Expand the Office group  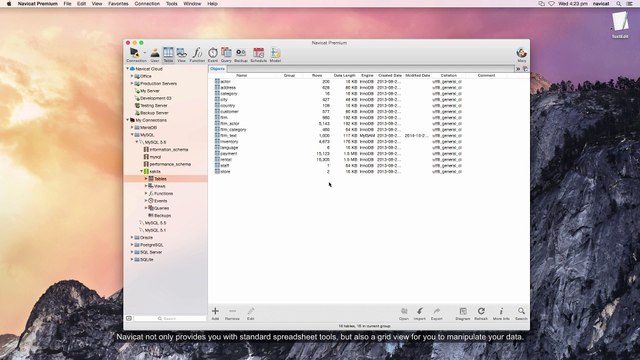click(132, 76)
